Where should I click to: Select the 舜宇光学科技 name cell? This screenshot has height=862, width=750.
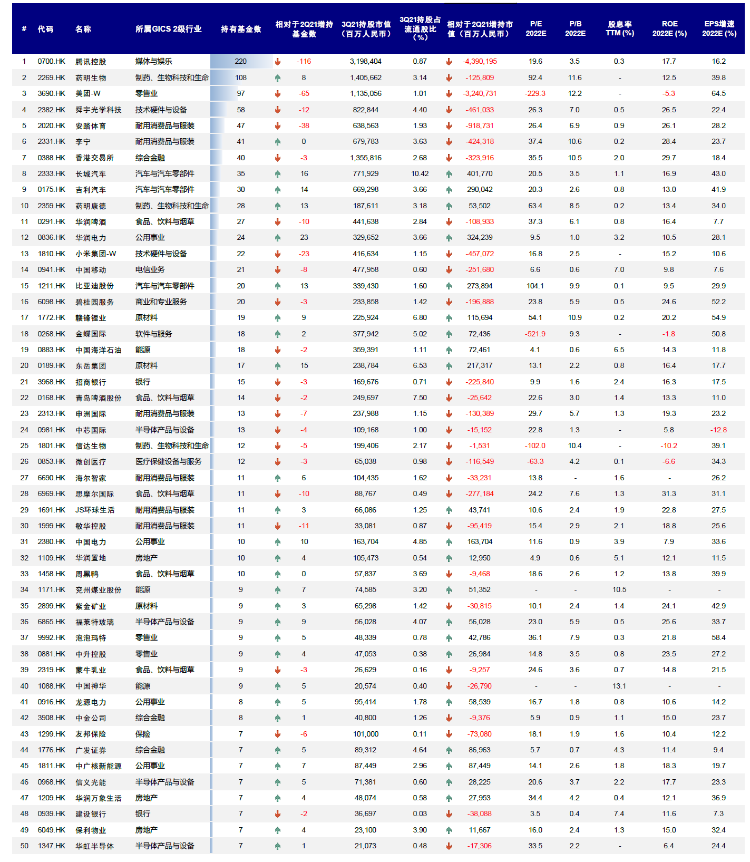point(98,110)
